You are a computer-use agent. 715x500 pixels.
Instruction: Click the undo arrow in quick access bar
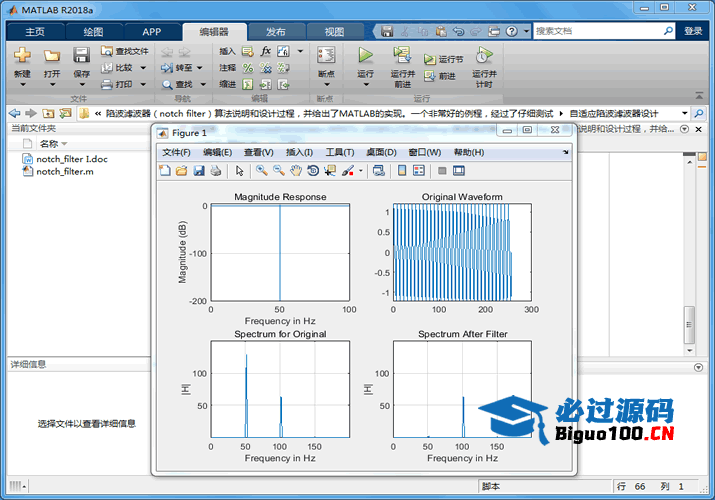pos(458,31)
